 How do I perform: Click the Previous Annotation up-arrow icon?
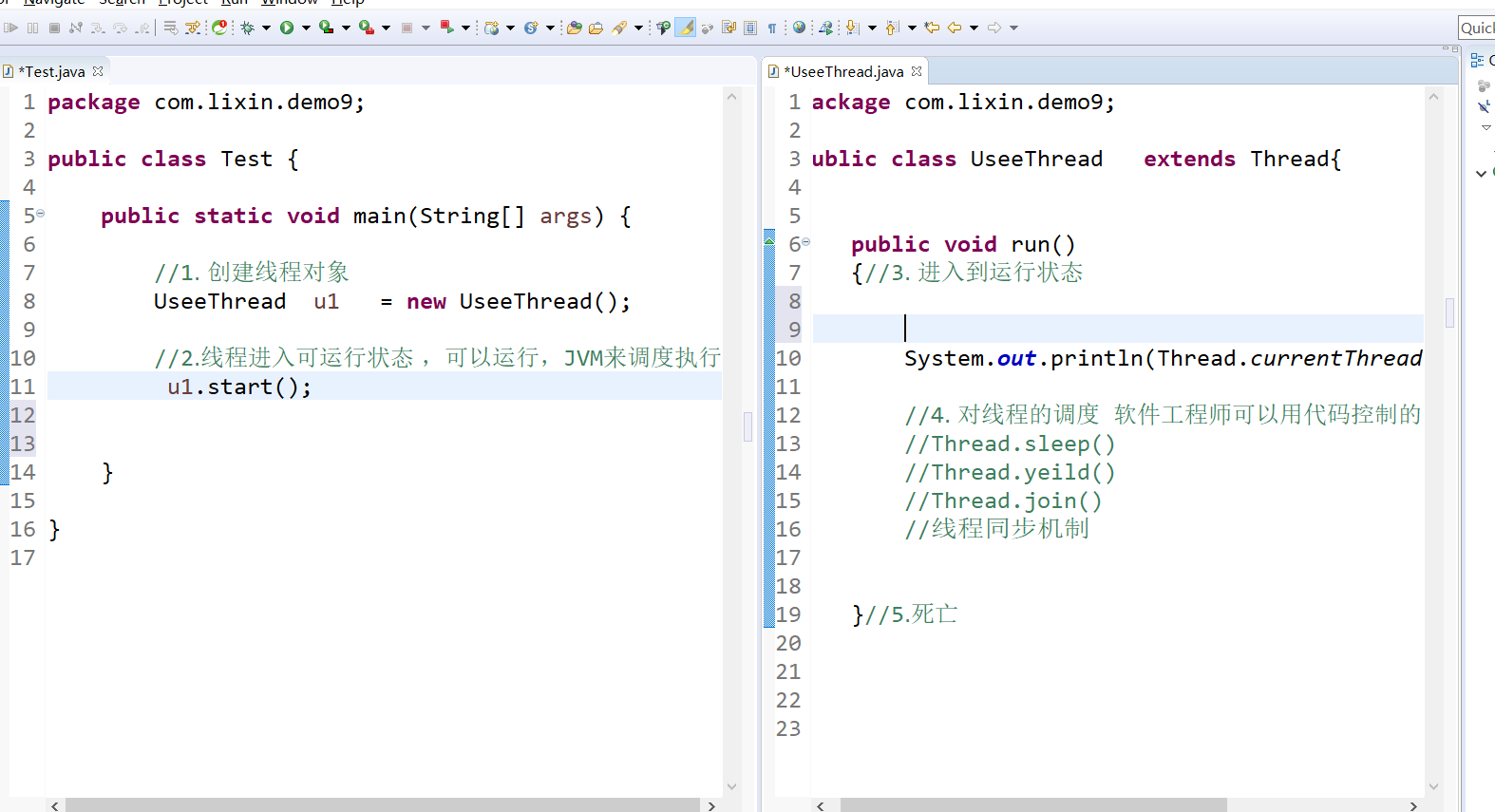click(891, 28)
